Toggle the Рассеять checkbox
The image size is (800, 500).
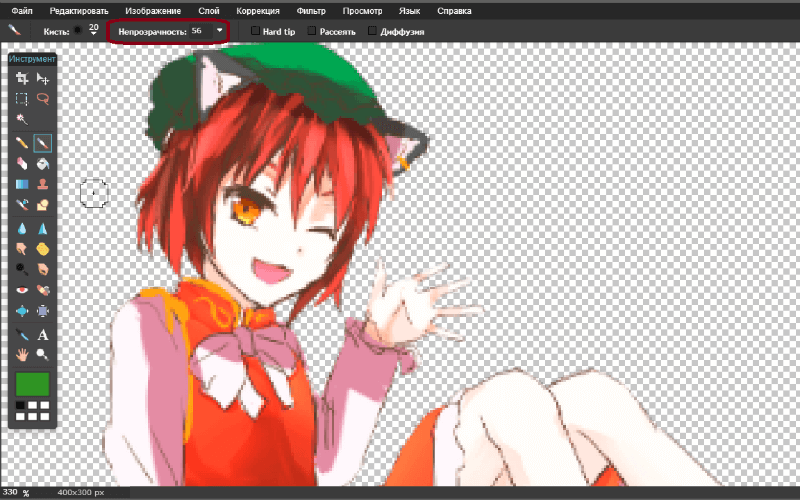(312, 31)
